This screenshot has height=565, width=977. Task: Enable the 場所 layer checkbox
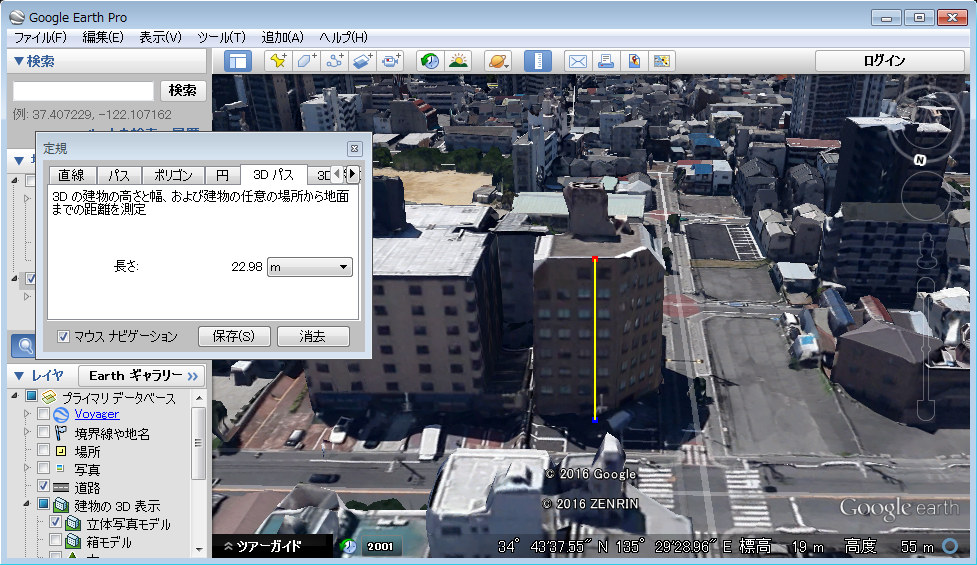[43, 450]
